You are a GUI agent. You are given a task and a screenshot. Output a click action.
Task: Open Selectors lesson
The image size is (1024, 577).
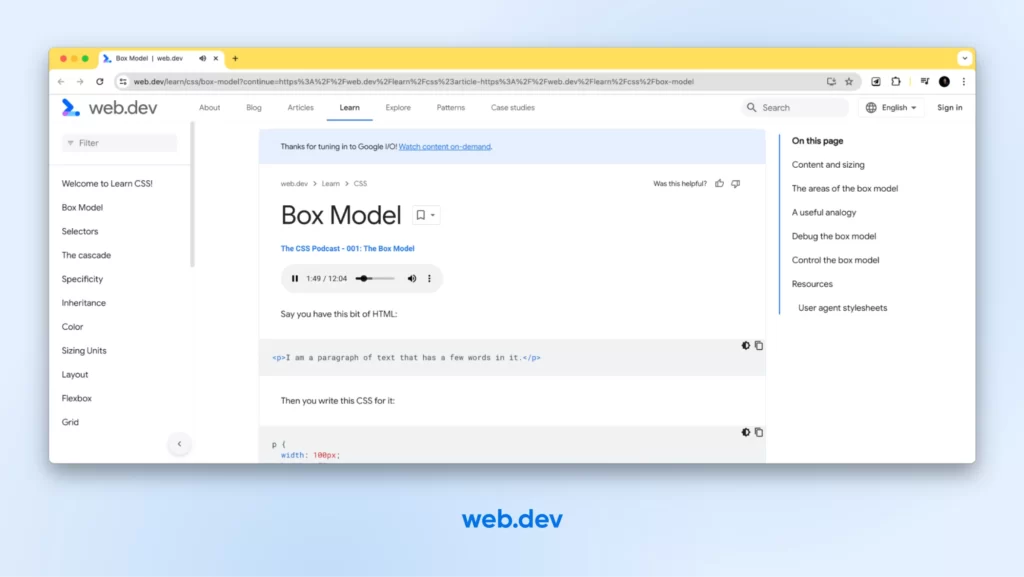(x=80, y=232)
